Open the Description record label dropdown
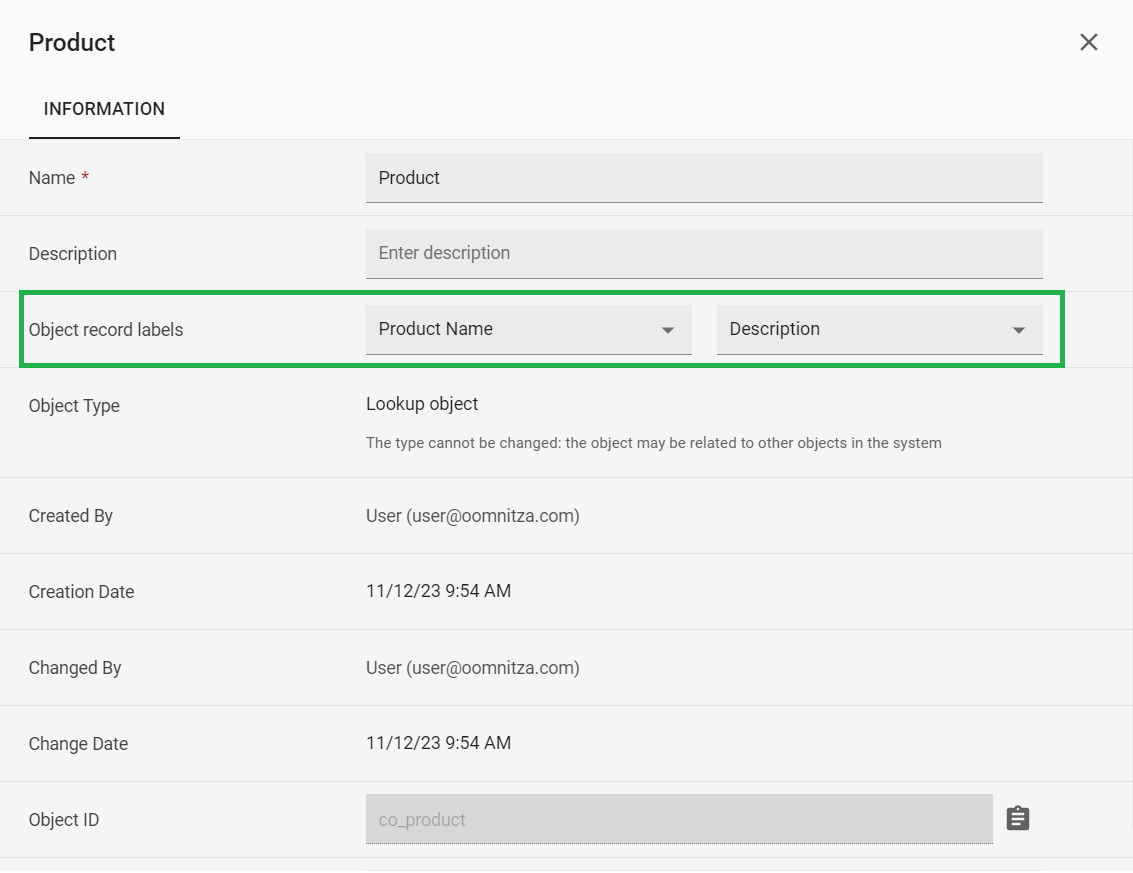The width and height of the screenshot is (1133, 873). tap(865, 330)
